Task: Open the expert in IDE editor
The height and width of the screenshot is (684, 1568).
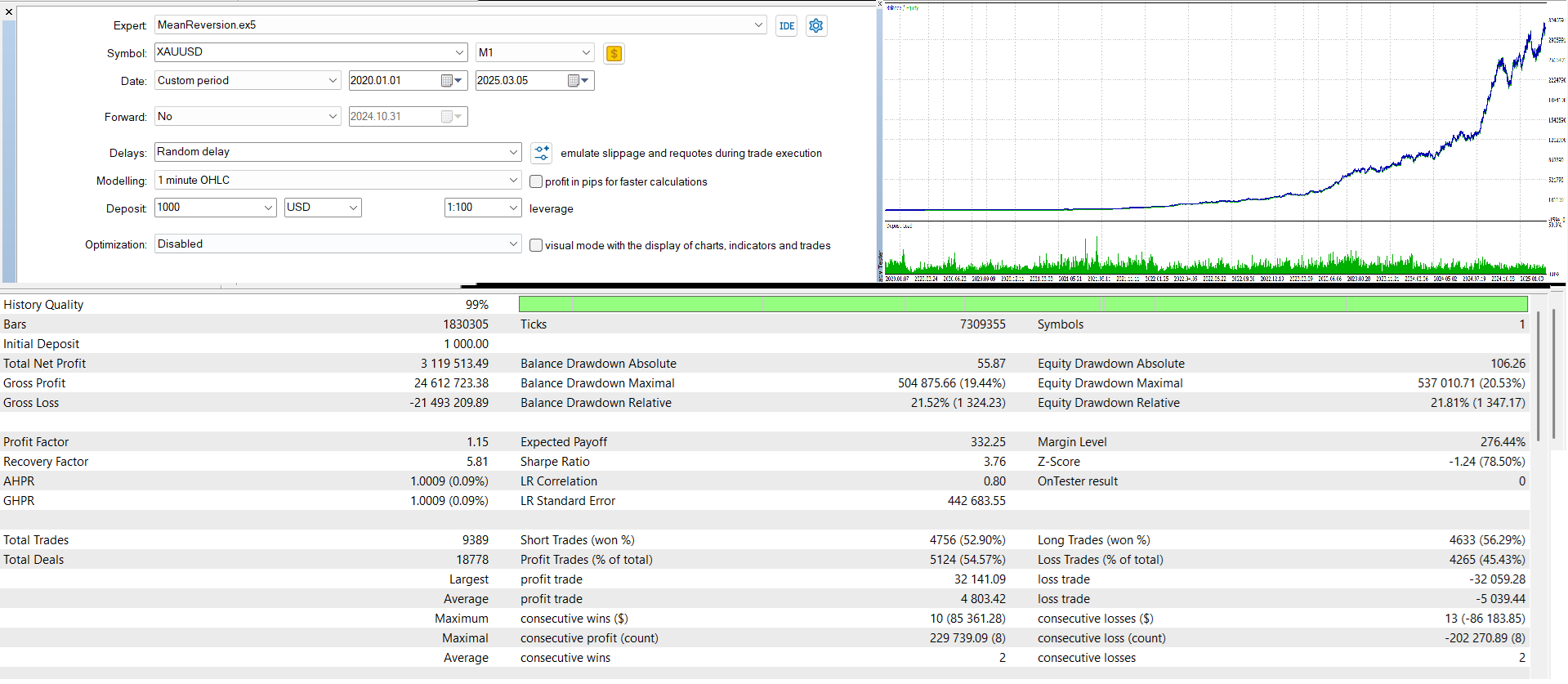Action: pos(786,26)
